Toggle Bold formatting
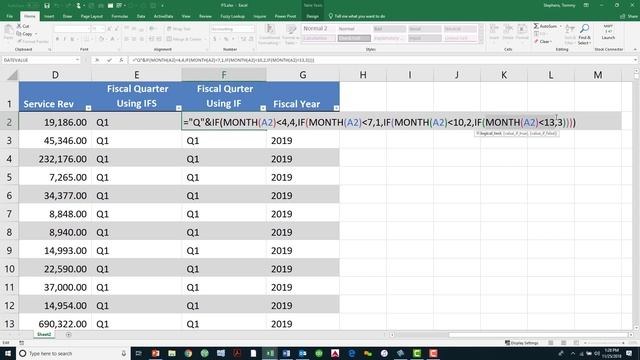 click(58, 39)
